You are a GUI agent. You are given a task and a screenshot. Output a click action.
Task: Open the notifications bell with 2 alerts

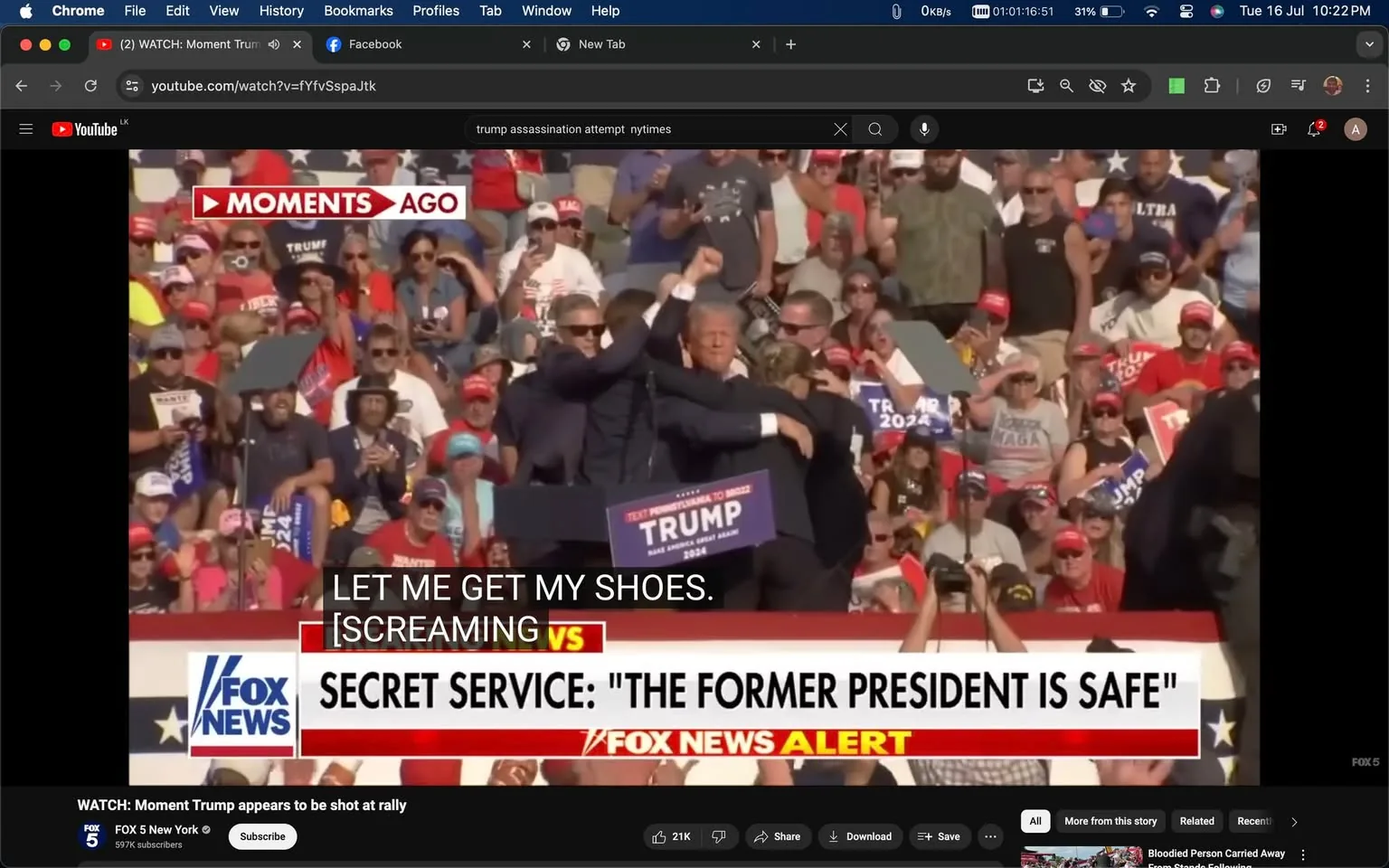click(x=1313, y=129)
